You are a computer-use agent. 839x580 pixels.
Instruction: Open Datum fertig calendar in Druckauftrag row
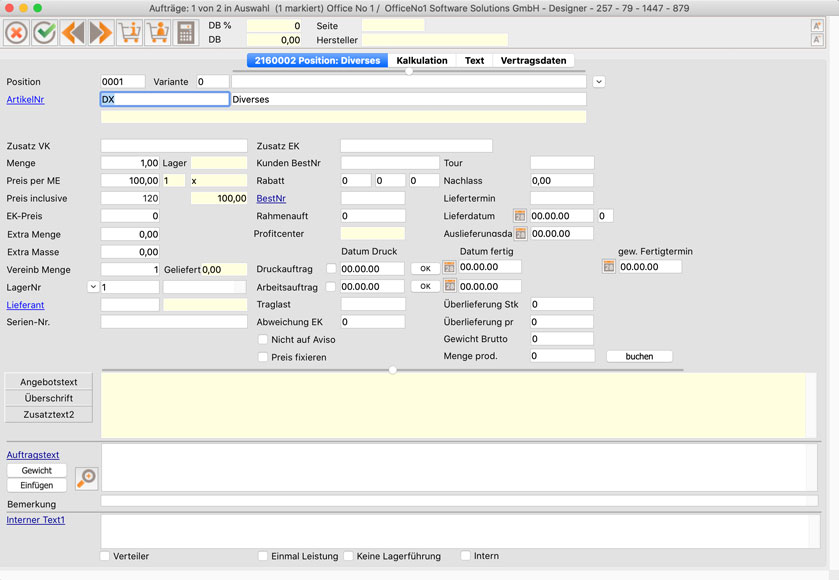point(449,267)
